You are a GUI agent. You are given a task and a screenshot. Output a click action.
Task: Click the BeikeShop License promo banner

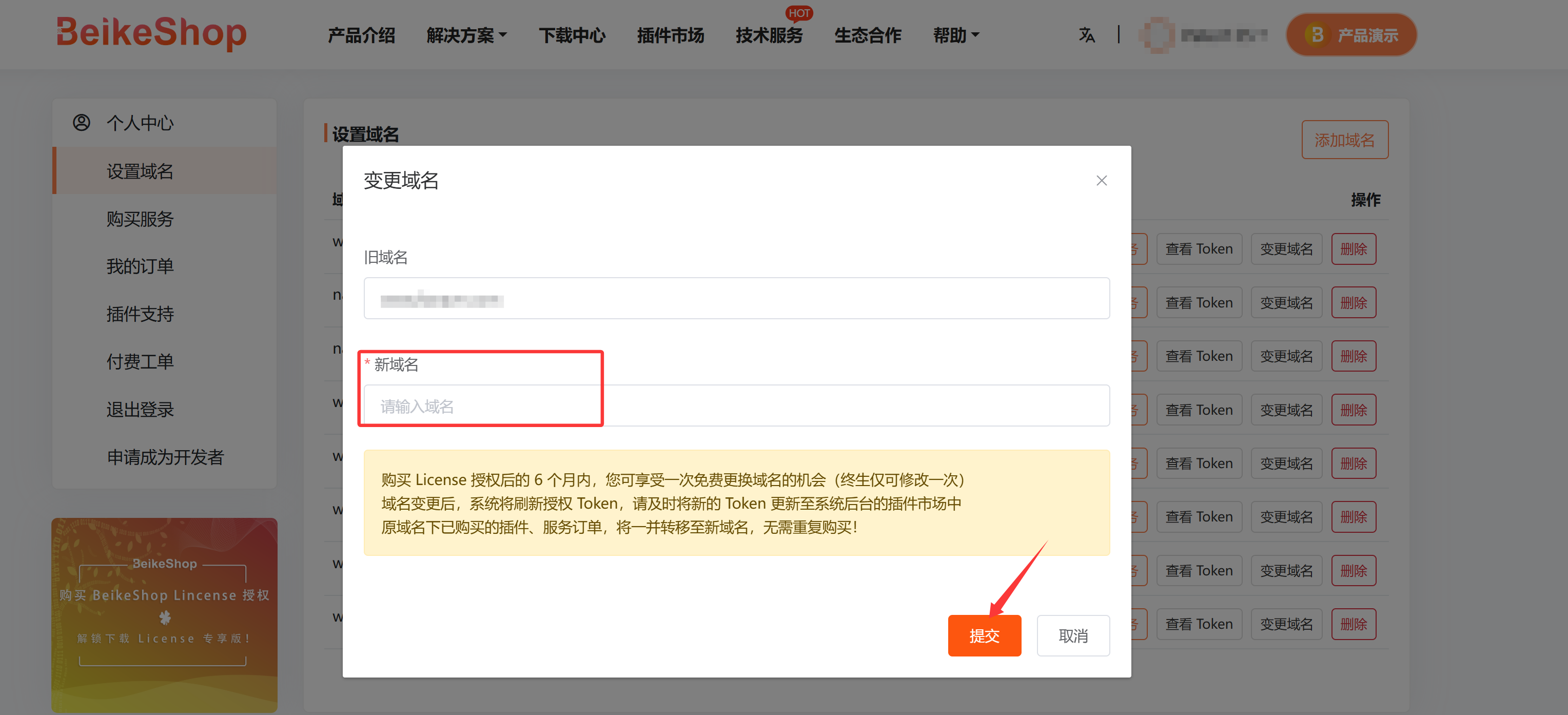coord(164,615)
